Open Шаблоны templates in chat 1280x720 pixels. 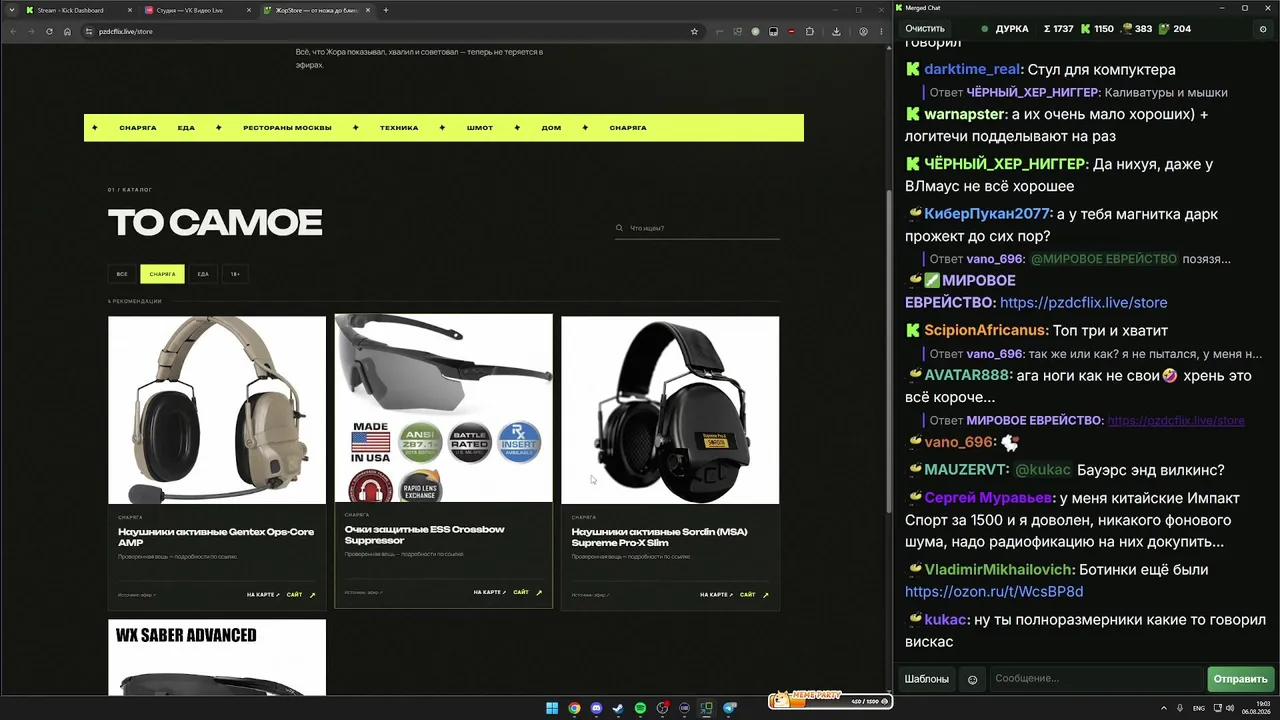(x=927, y=679)
